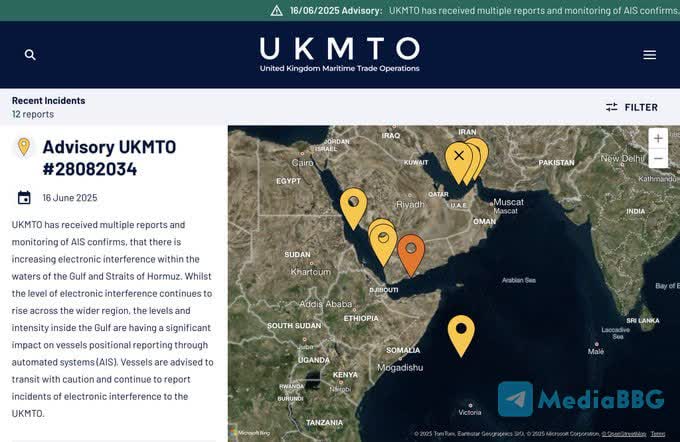
Task: Click the advisory warning triangle icon
Action: [277, 10]
